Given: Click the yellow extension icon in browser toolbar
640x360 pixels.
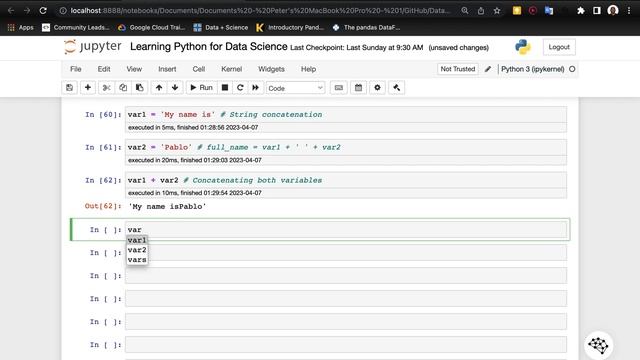Looking at the screenshot, I should pyautogui.click(x=517, y=11).
